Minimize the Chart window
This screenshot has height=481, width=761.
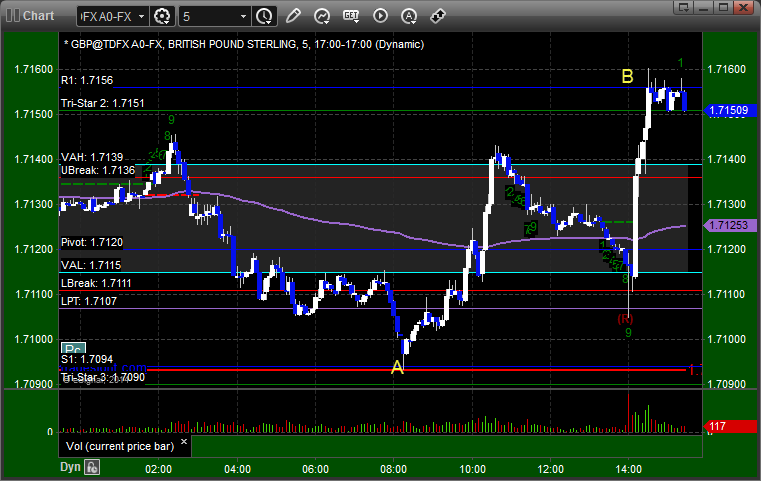[704, 7]
